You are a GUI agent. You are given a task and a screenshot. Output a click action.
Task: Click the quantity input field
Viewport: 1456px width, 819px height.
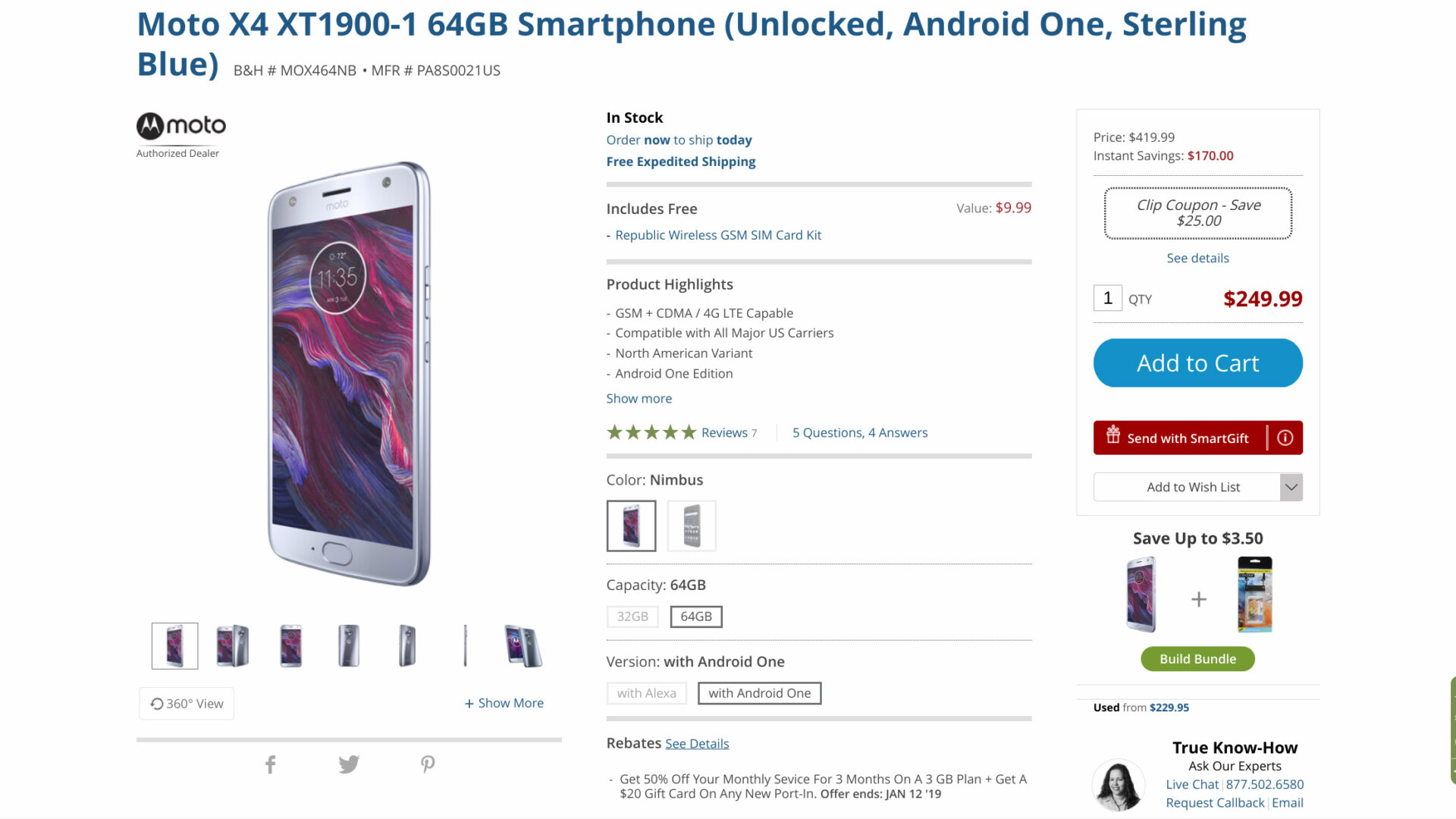pyautogui.click(x=1107, y=298)
